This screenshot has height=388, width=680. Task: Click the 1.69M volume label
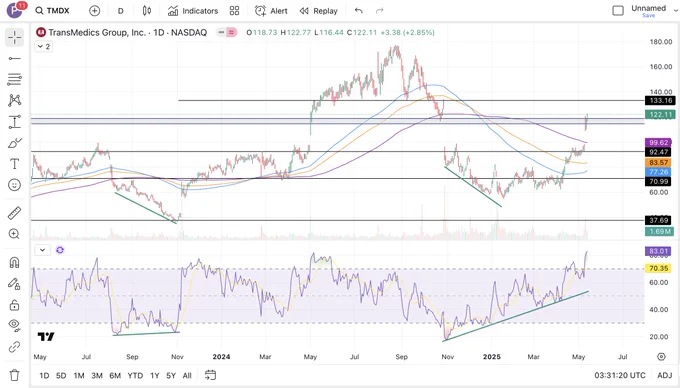659,231
